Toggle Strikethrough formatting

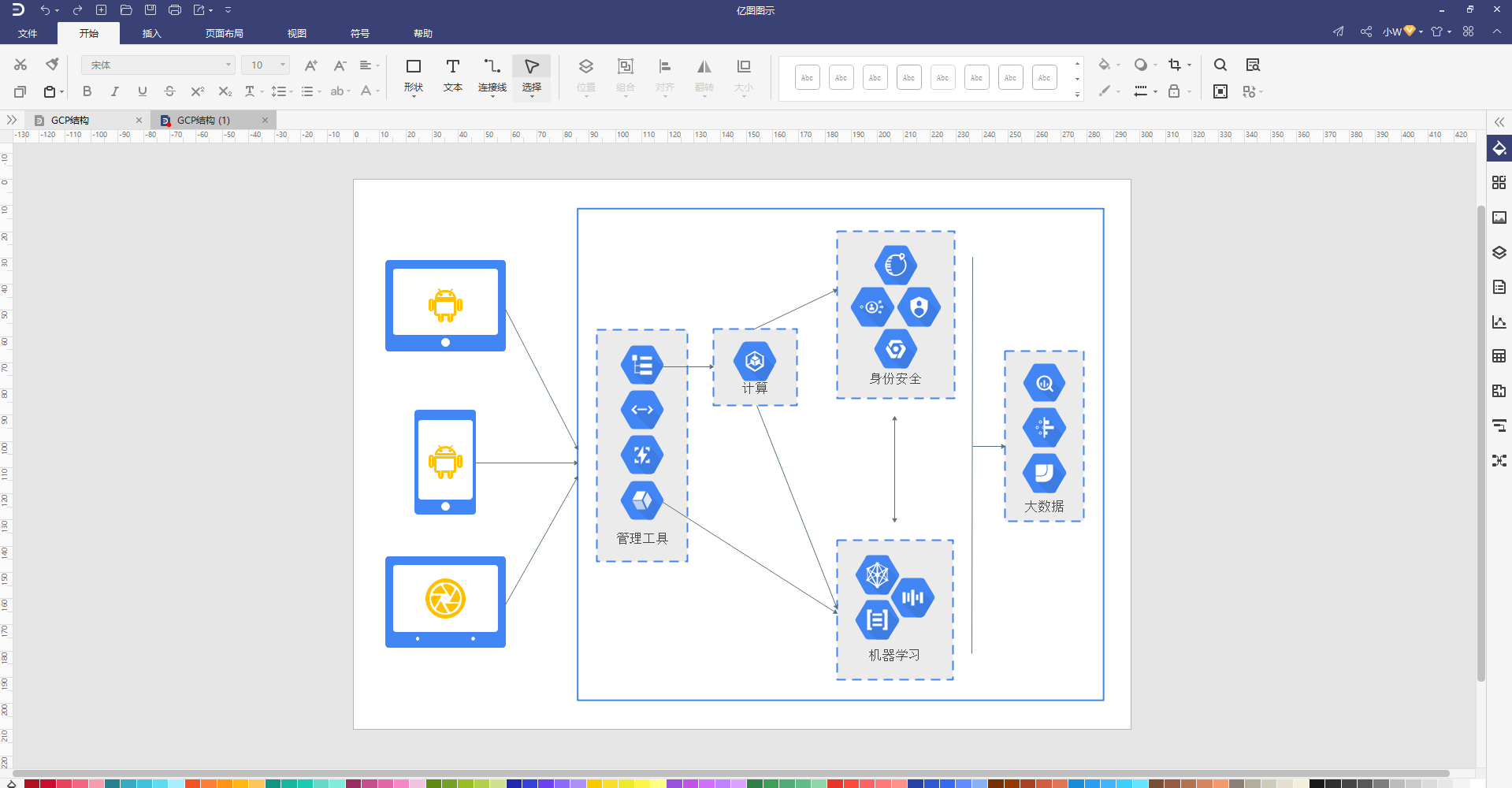click(169, 91)
